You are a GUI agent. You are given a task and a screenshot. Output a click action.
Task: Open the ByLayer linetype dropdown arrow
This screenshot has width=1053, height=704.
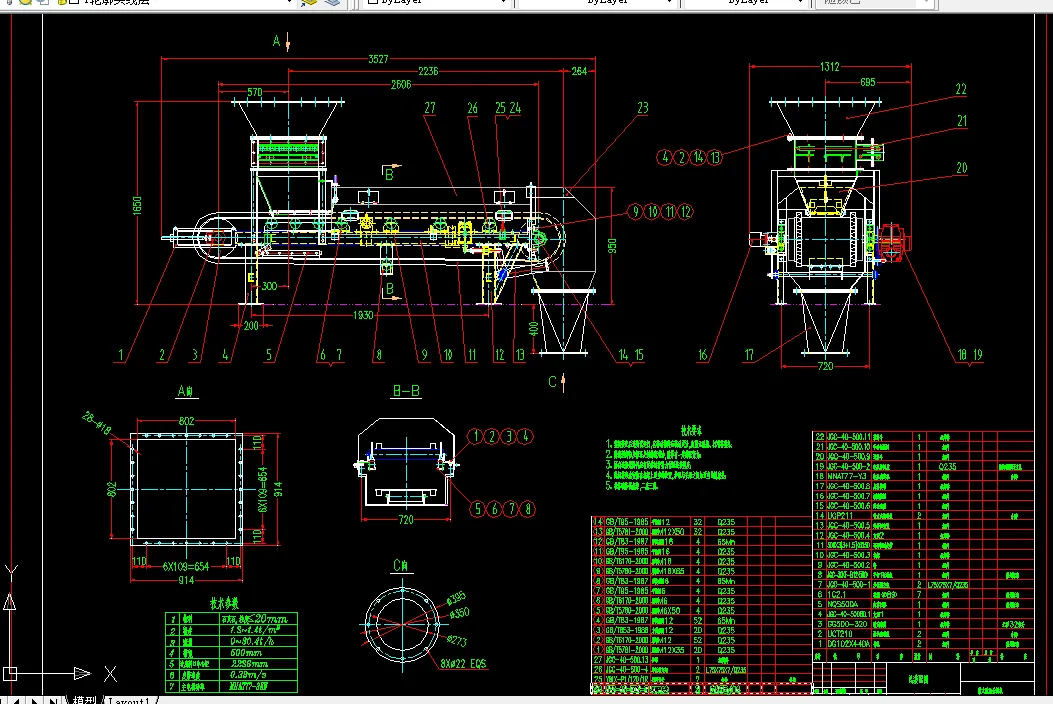(670, 2)
